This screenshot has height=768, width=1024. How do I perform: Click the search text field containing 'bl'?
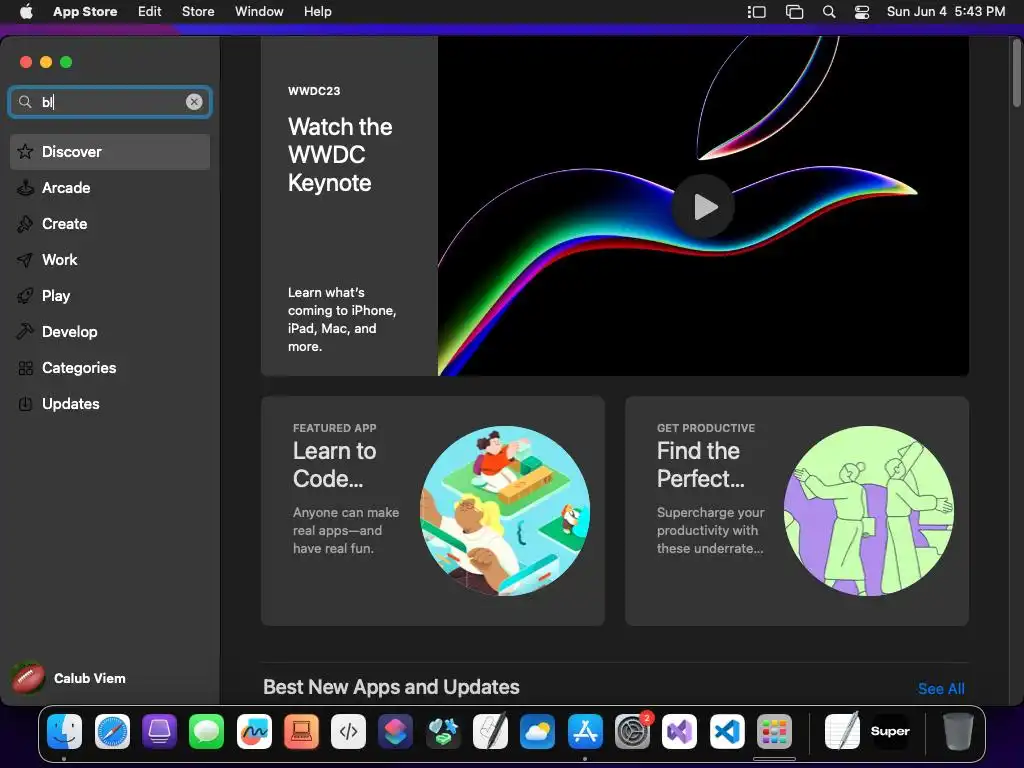110,102
